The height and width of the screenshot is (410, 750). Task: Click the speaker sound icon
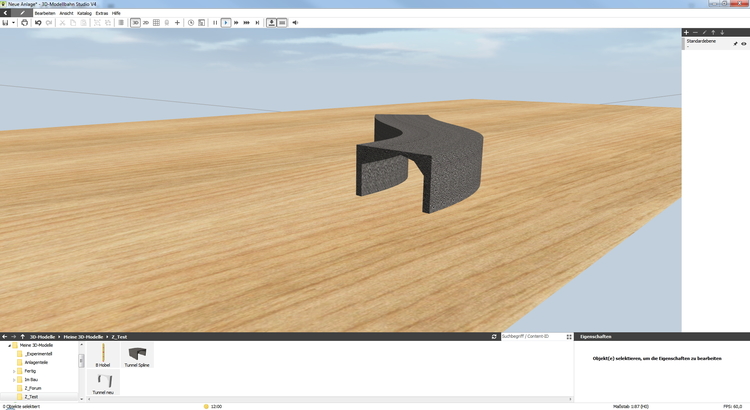coord(295,22)
